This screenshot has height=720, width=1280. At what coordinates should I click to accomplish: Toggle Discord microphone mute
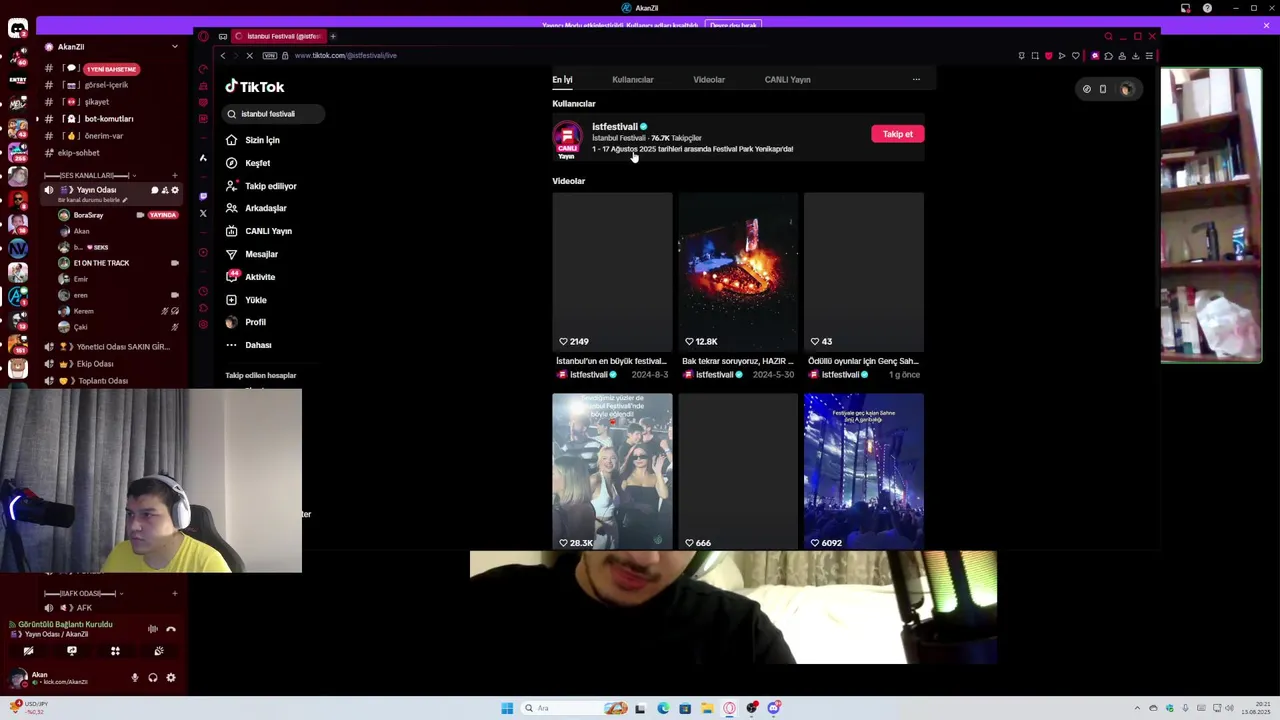coord(135,678)
